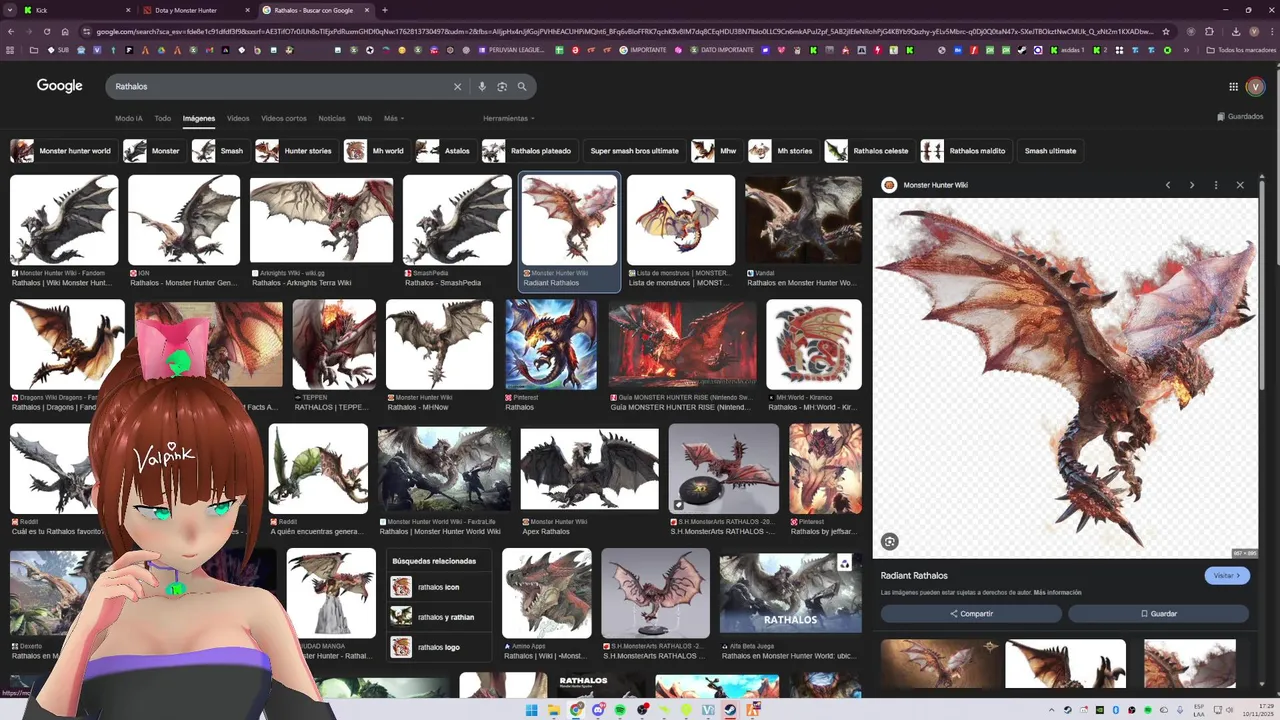Bookmark this page with the star icon

tap(1166, 31)
